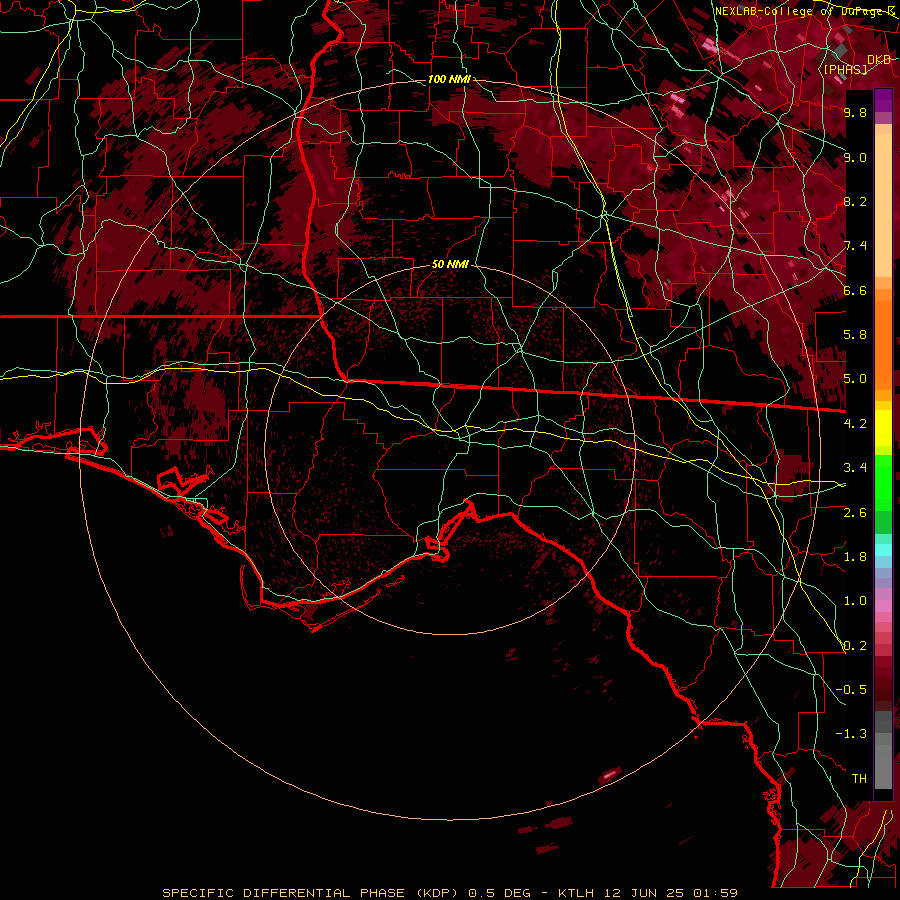
Task: Select the 2.6 value on the legend
Action: [855, 513]
